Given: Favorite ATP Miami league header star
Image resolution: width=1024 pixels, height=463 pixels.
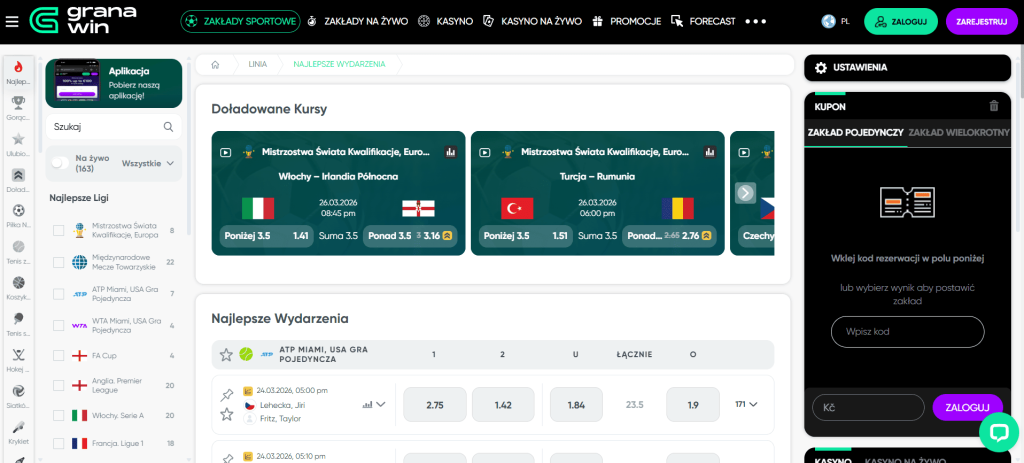Looking at the screenshot, I should 226,355.
